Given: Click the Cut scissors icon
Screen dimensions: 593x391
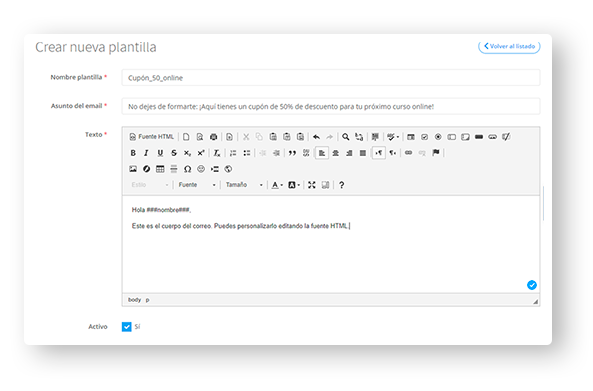Looking at the screenshot, I should point(246,137).
